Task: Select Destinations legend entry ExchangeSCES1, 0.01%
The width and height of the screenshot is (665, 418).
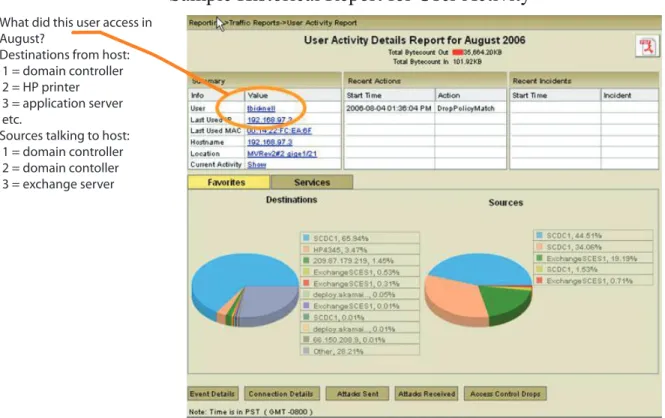Action: pyautogui.click(x=360, y=306)
